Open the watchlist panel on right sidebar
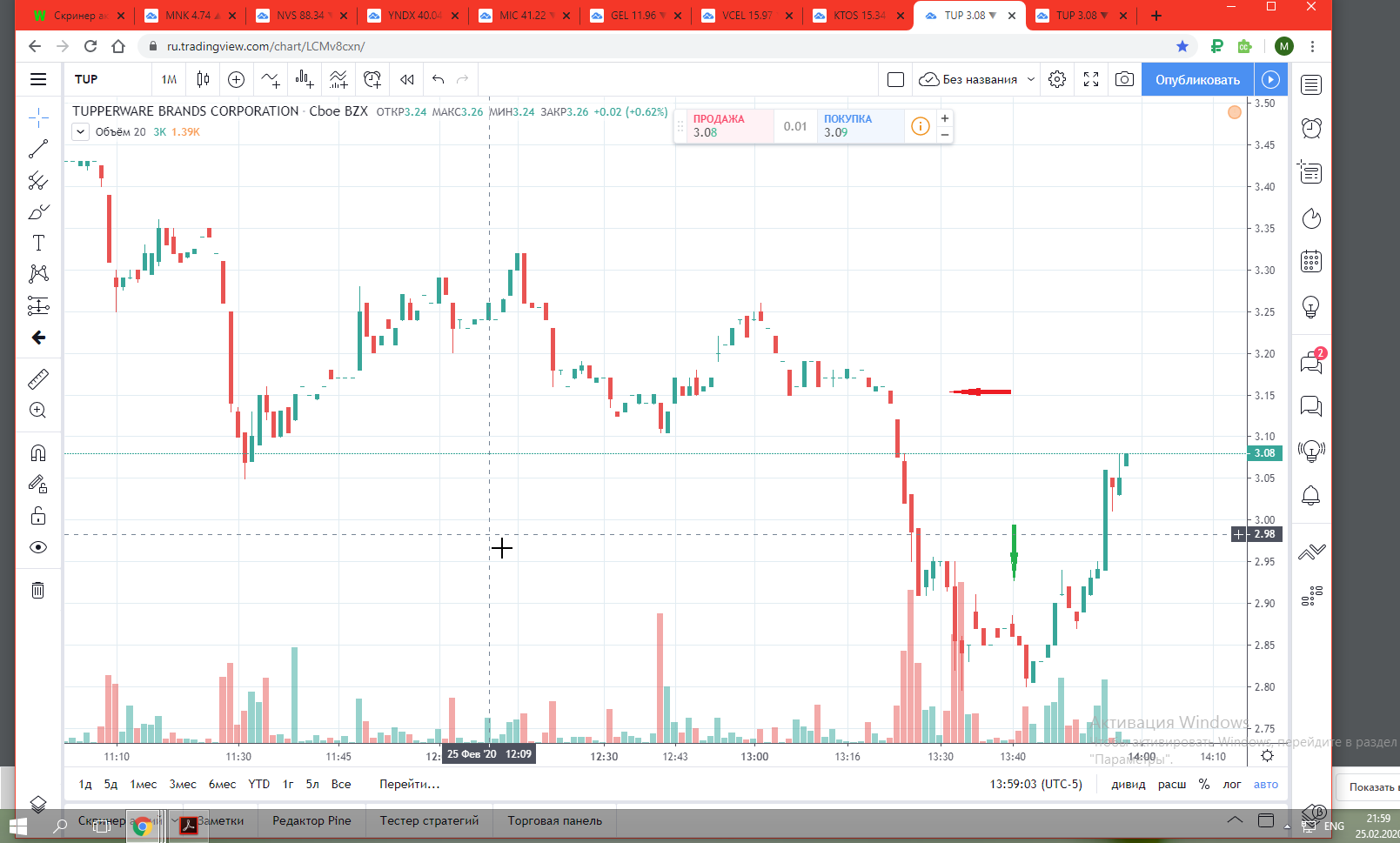The image size is (1400, 843). click(1311, 84)
